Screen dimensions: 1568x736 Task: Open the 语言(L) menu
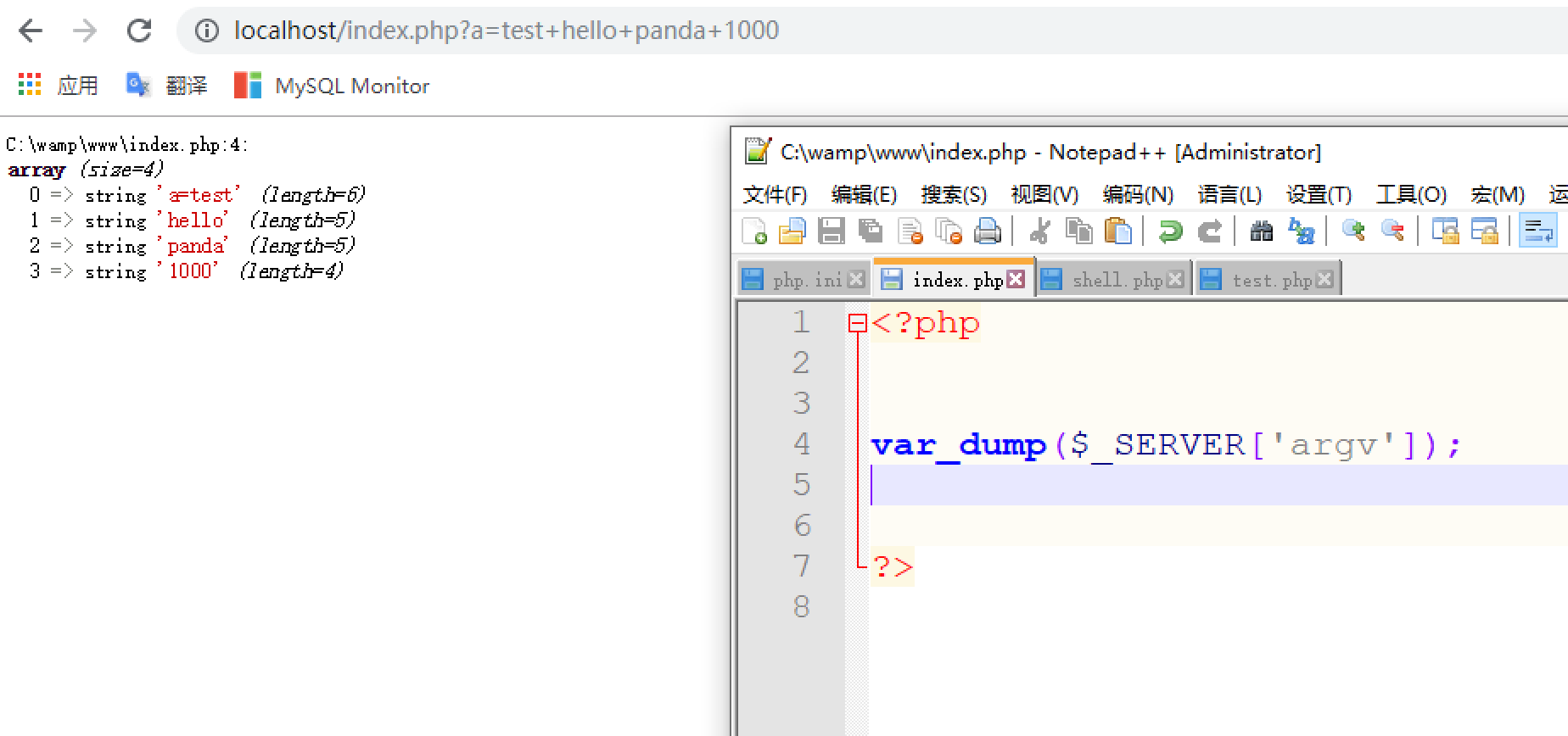tap(1229, 195)
